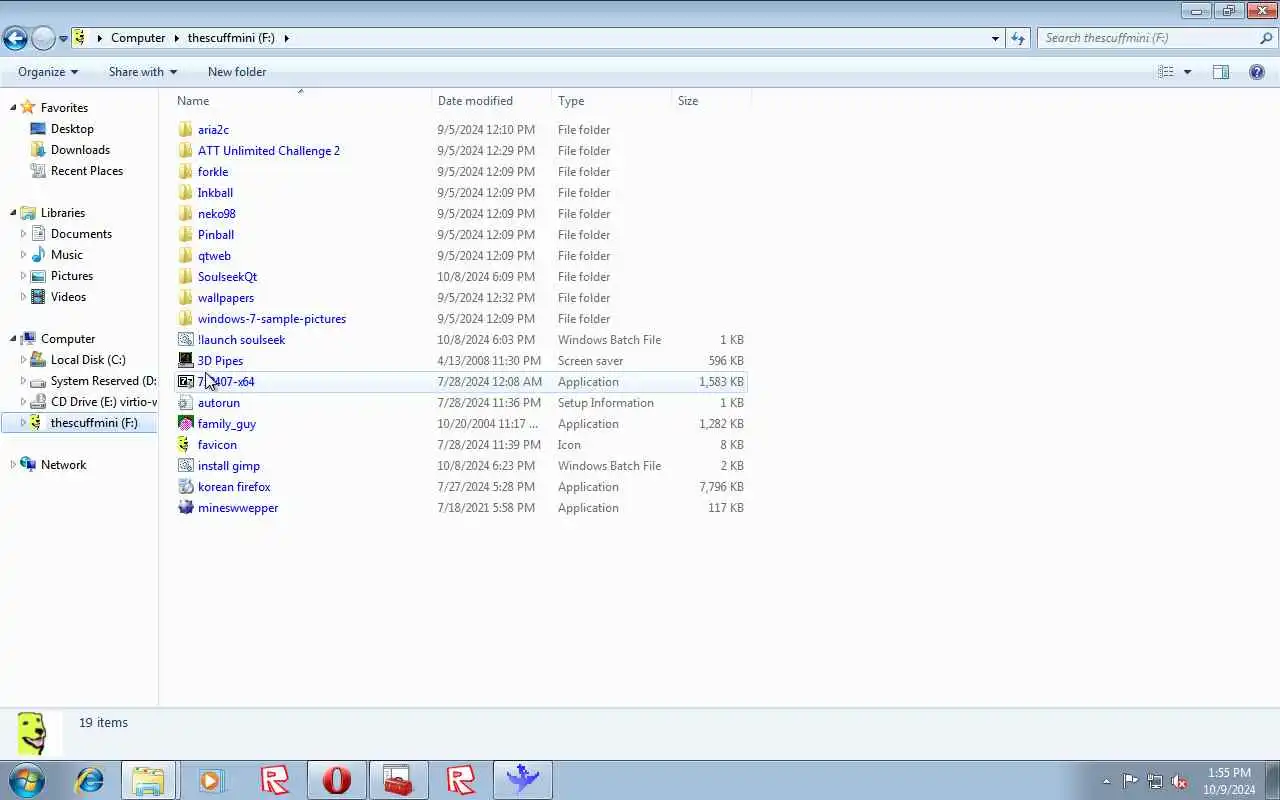Collapse the Favorites tree section
The height and width of the screenshot is (800, 1280).
click(x=13, y=108)
